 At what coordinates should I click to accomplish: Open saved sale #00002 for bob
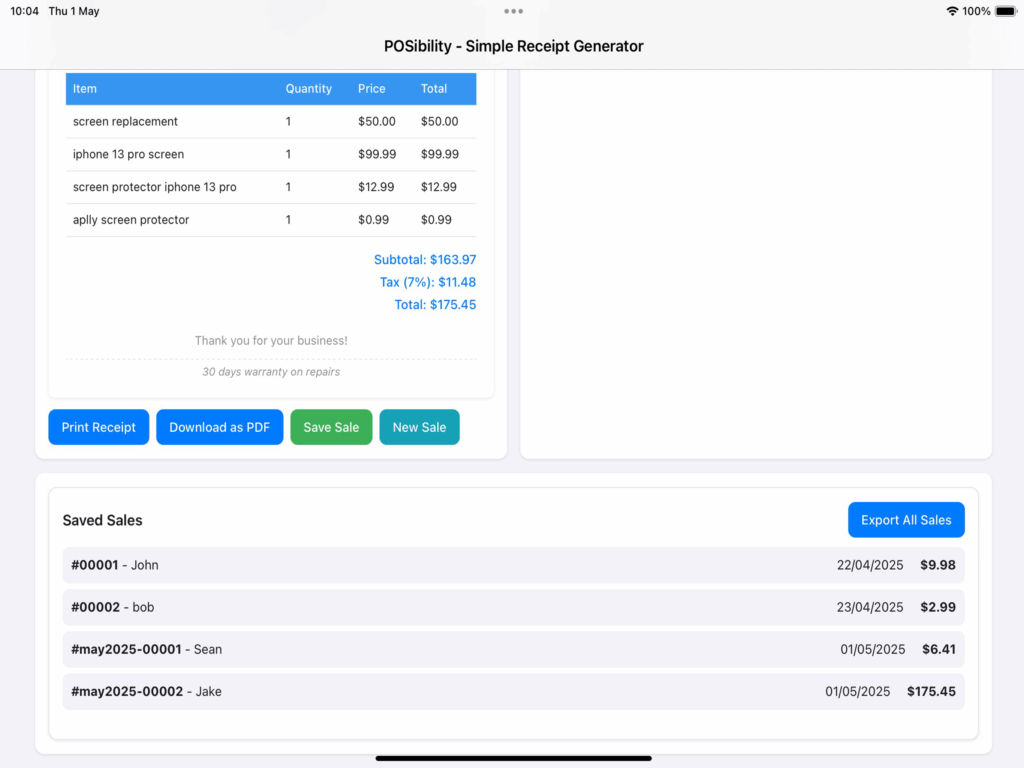click(513, 607)
